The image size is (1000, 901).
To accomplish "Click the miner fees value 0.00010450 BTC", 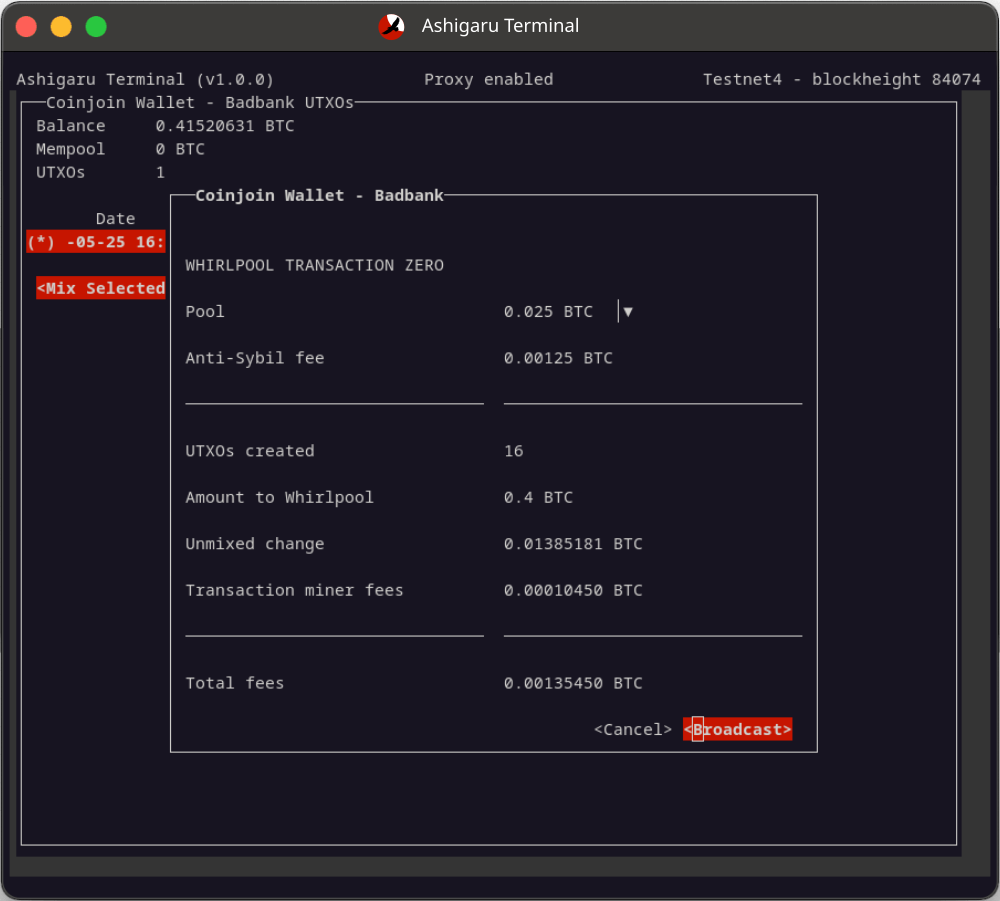I will pyautogui.click(x=573, y=590).
